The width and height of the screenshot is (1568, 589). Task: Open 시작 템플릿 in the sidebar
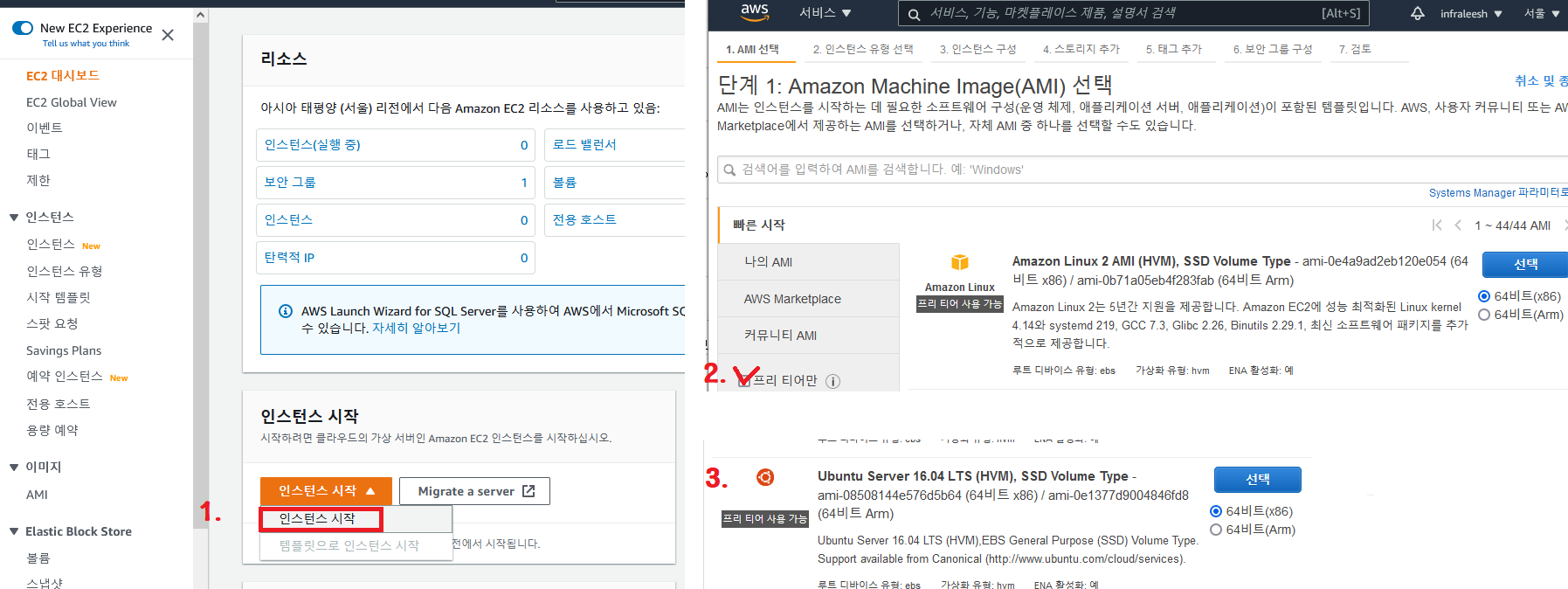click(x=59, y=297)
